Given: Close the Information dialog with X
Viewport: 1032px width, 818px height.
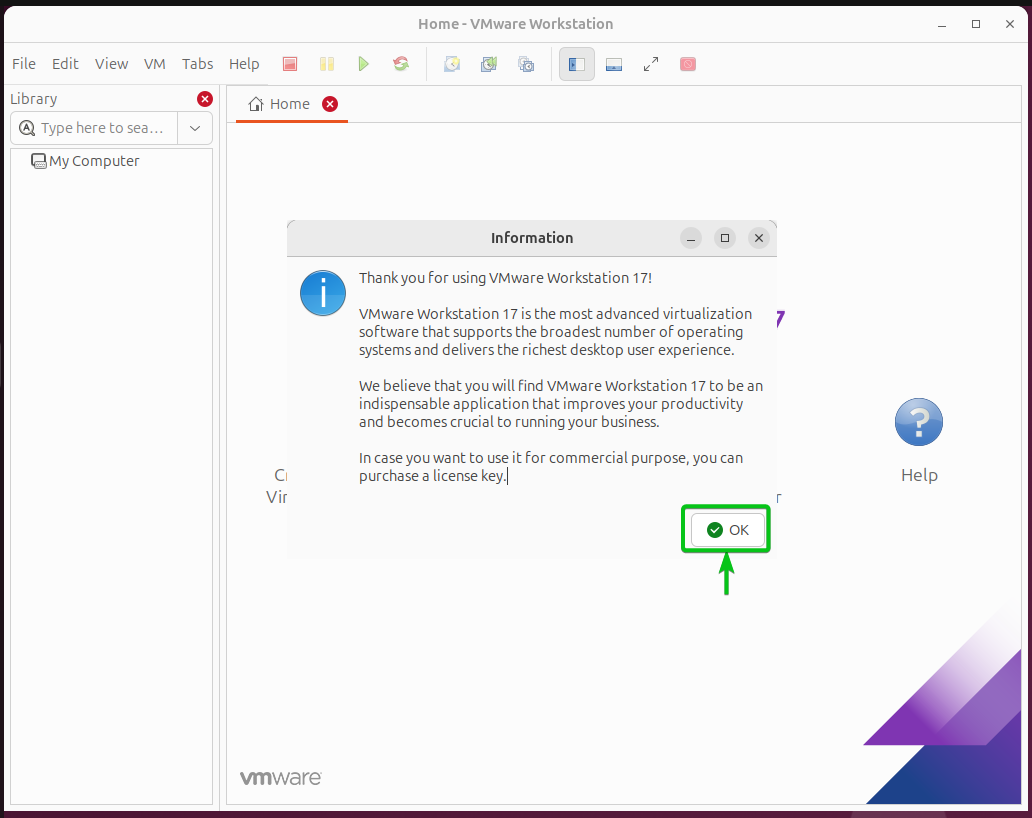Looking at the screenshot, I should pos(759,238).
